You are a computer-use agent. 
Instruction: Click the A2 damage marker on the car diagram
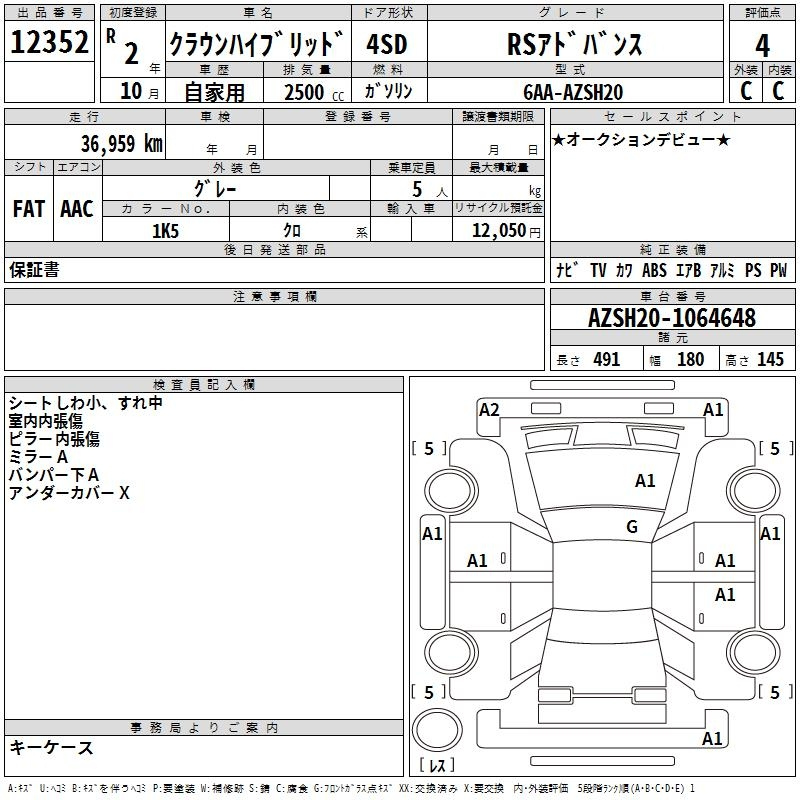click(x=489, y=409)
